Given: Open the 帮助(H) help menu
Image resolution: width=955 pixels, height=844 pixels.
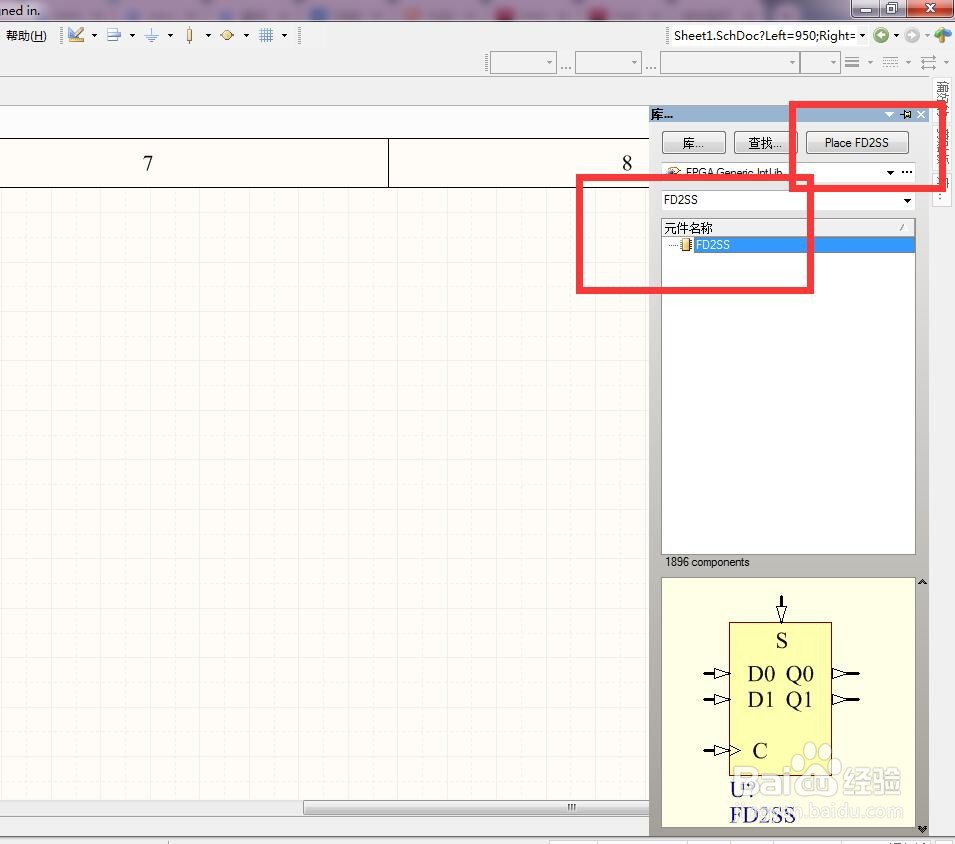Looking at the screenshot, I should click(x=26, y=35).
